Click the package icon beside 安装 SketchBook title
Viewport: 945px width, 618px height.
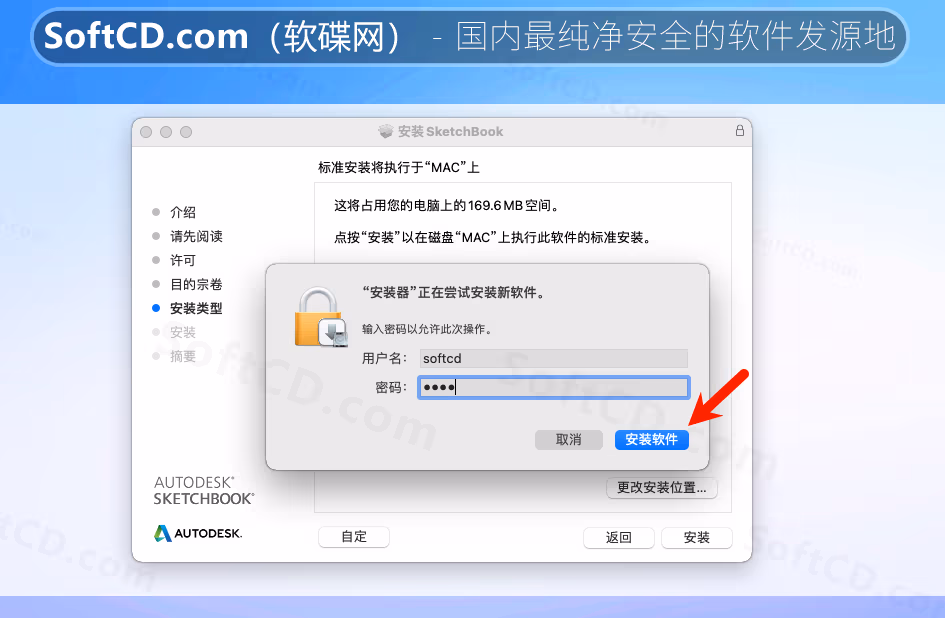385,131
